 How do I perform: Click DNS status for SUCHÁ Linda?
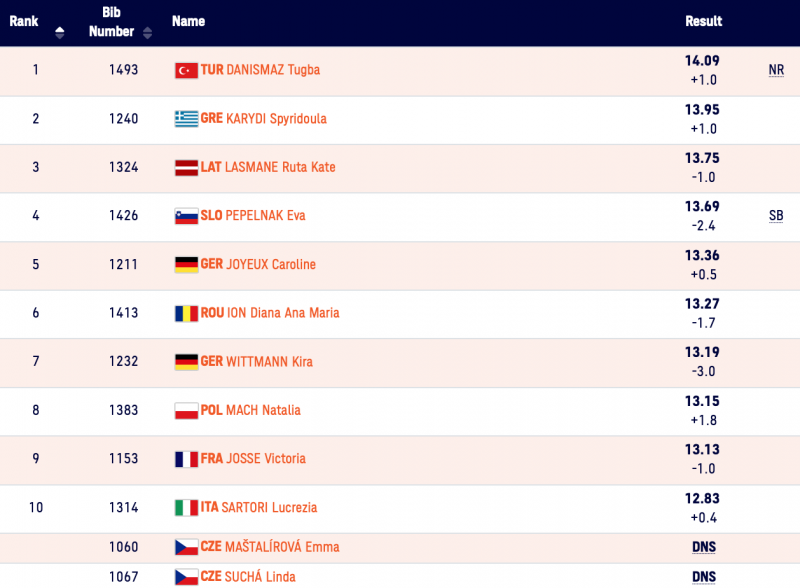tap(703, 577)
